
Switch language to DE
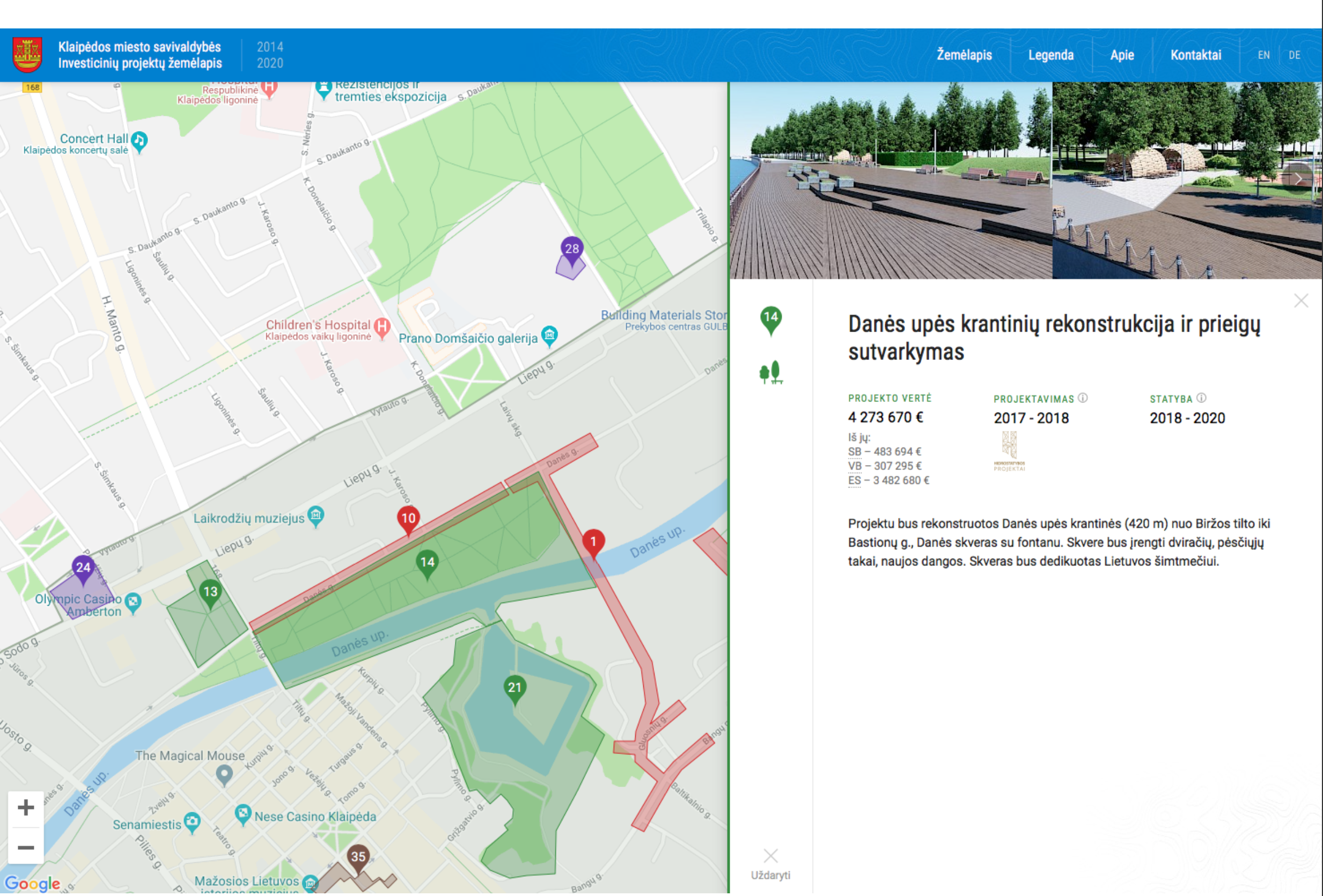tap(1294, 55)
